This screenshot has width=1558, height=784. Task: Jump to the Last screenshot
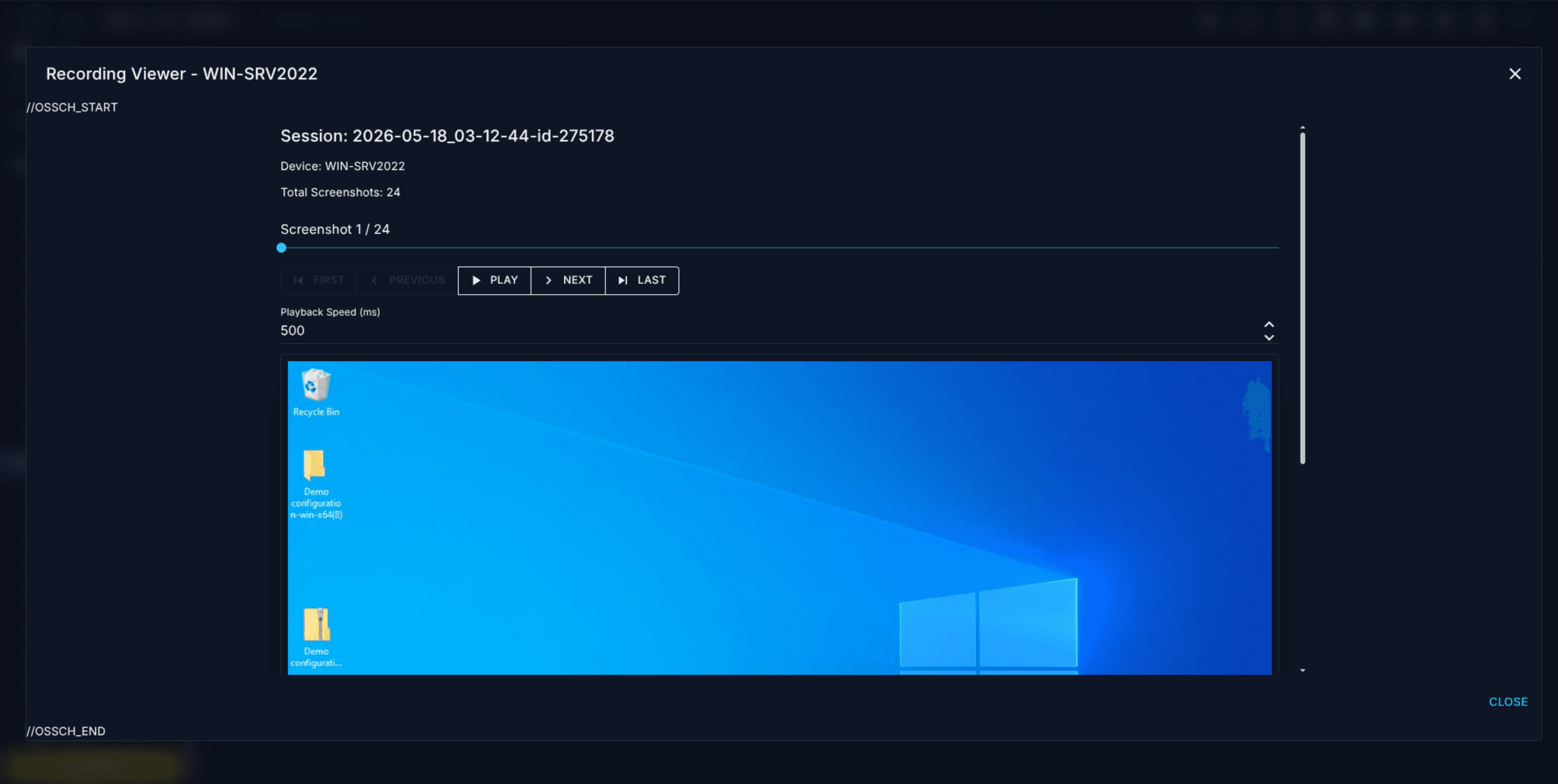pos(642,280)
